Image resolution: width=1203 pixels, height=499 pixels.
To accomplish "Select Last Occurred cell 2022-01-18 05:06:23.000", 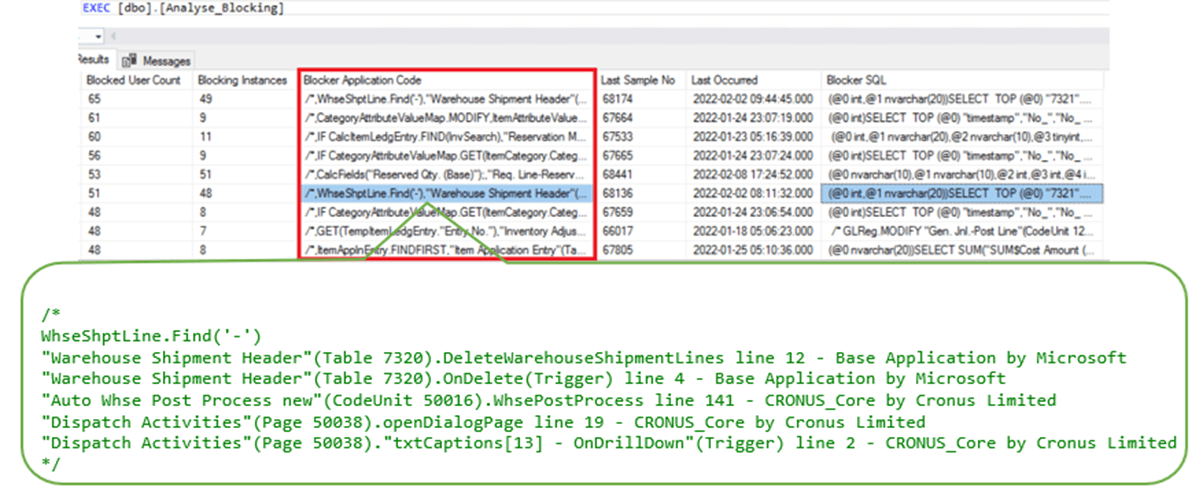I will coord(755,229).
